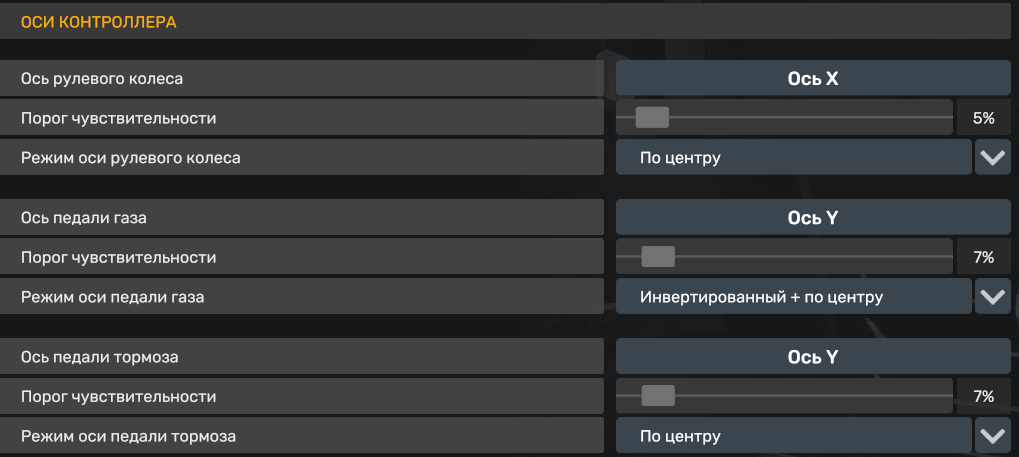Click the chevron beside steering wheel axis mode
1019x457 pixels.
click(x=992, y=157)
